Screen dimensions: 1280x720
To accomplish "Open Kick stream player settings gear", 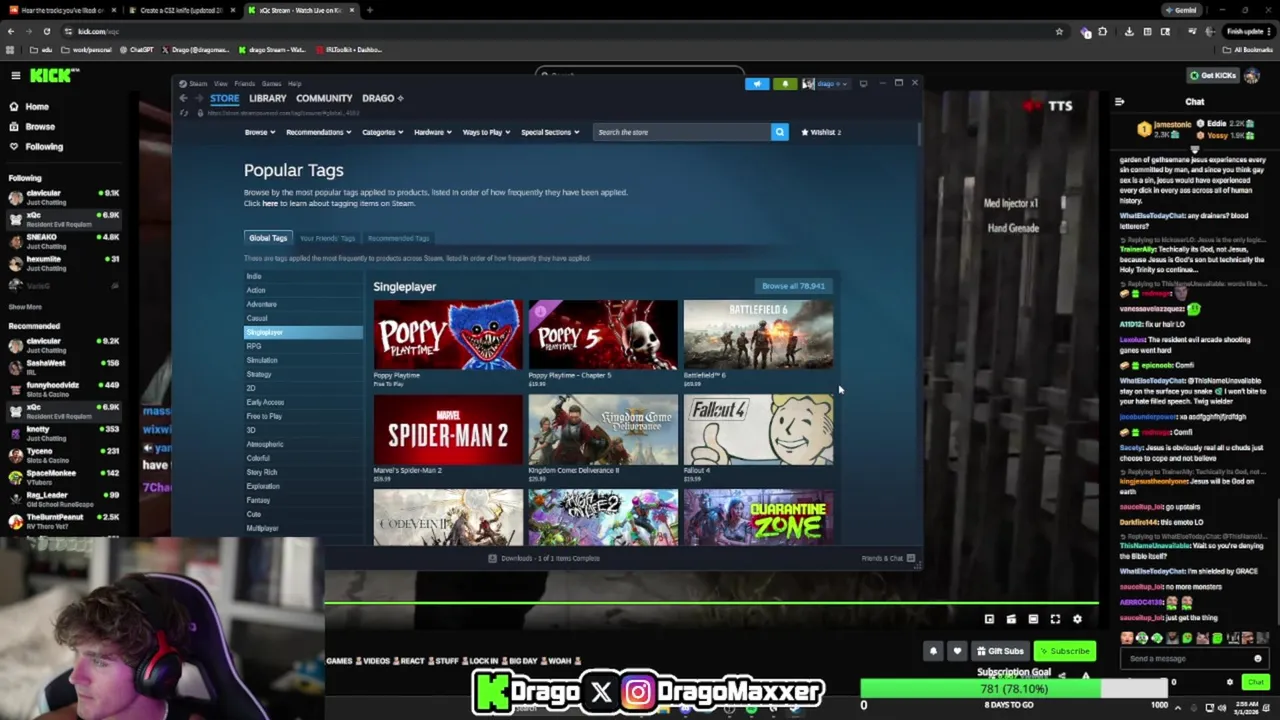I will [x=1077, y=619].
